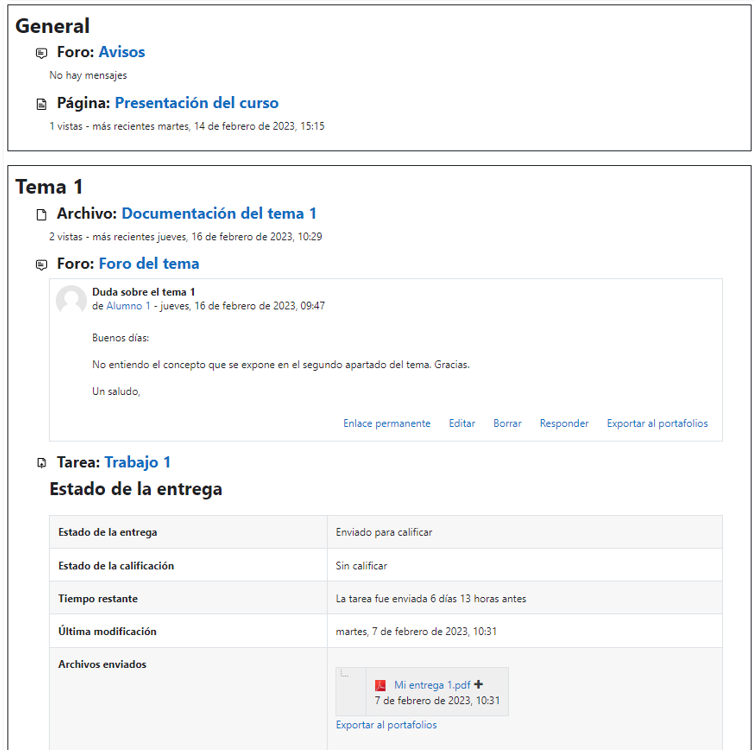Click the page icon beside Presentación del curso
754x750 pixels.
click(41, 104)
